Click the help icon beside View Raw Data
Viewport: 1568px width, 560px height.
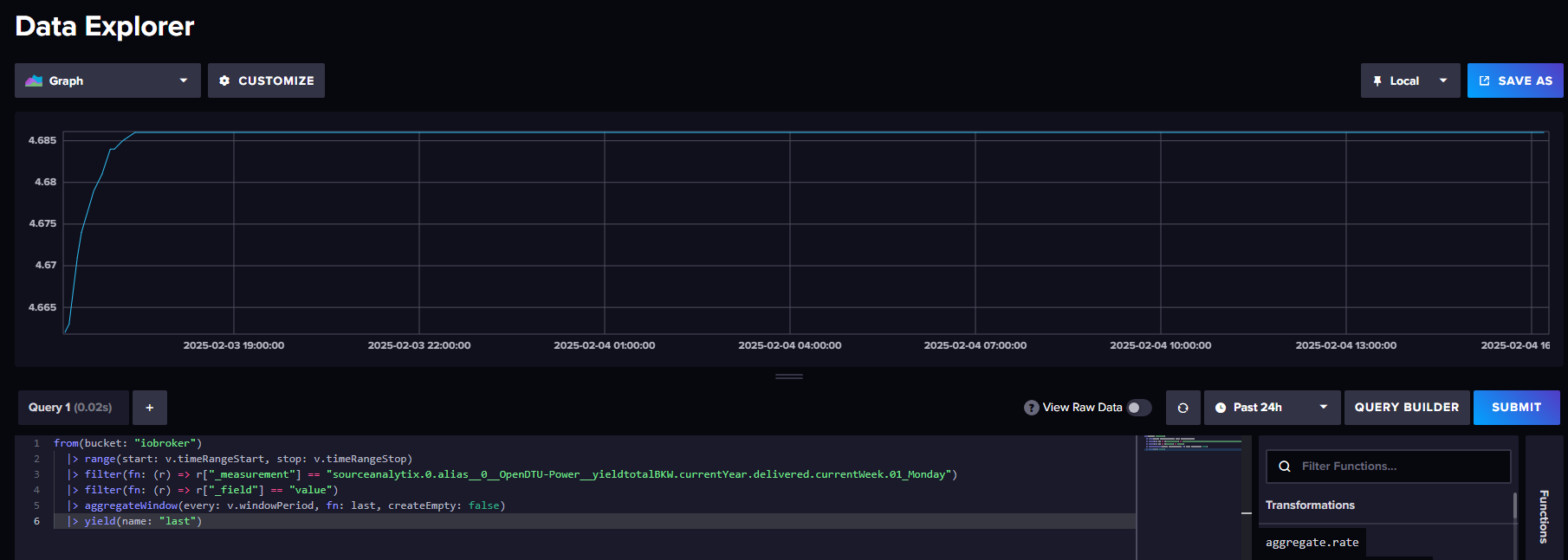tap(1032, 408)
